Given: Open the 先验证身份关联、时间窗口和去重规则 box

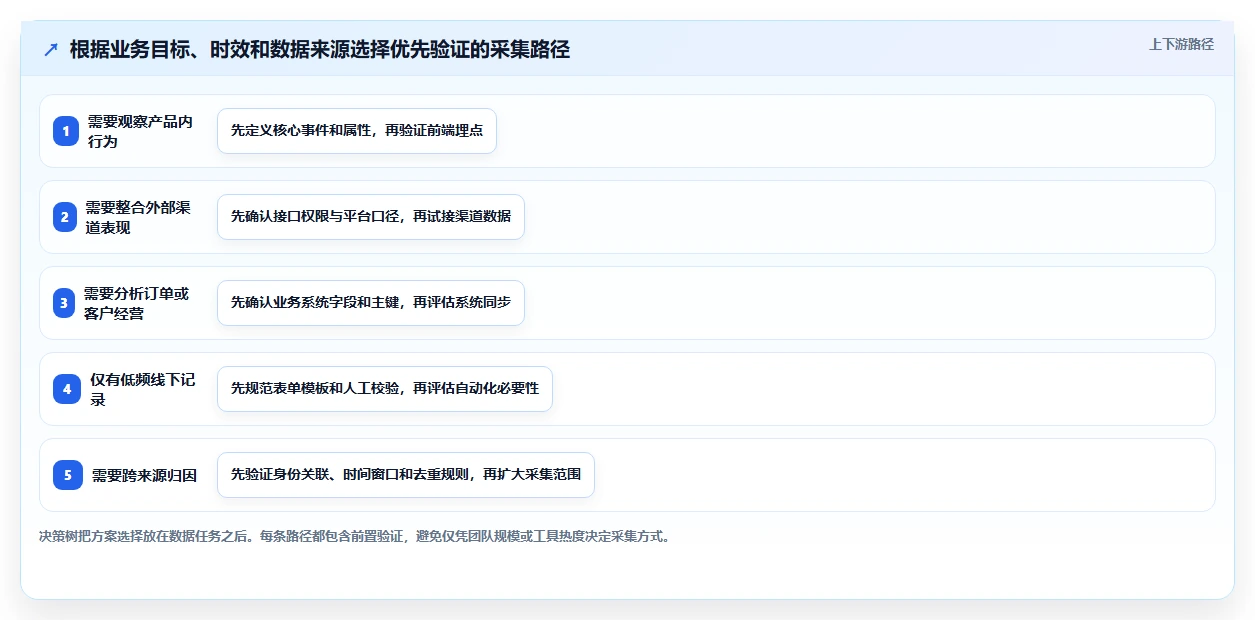Looking at the screenshot, I should point(406,475).
